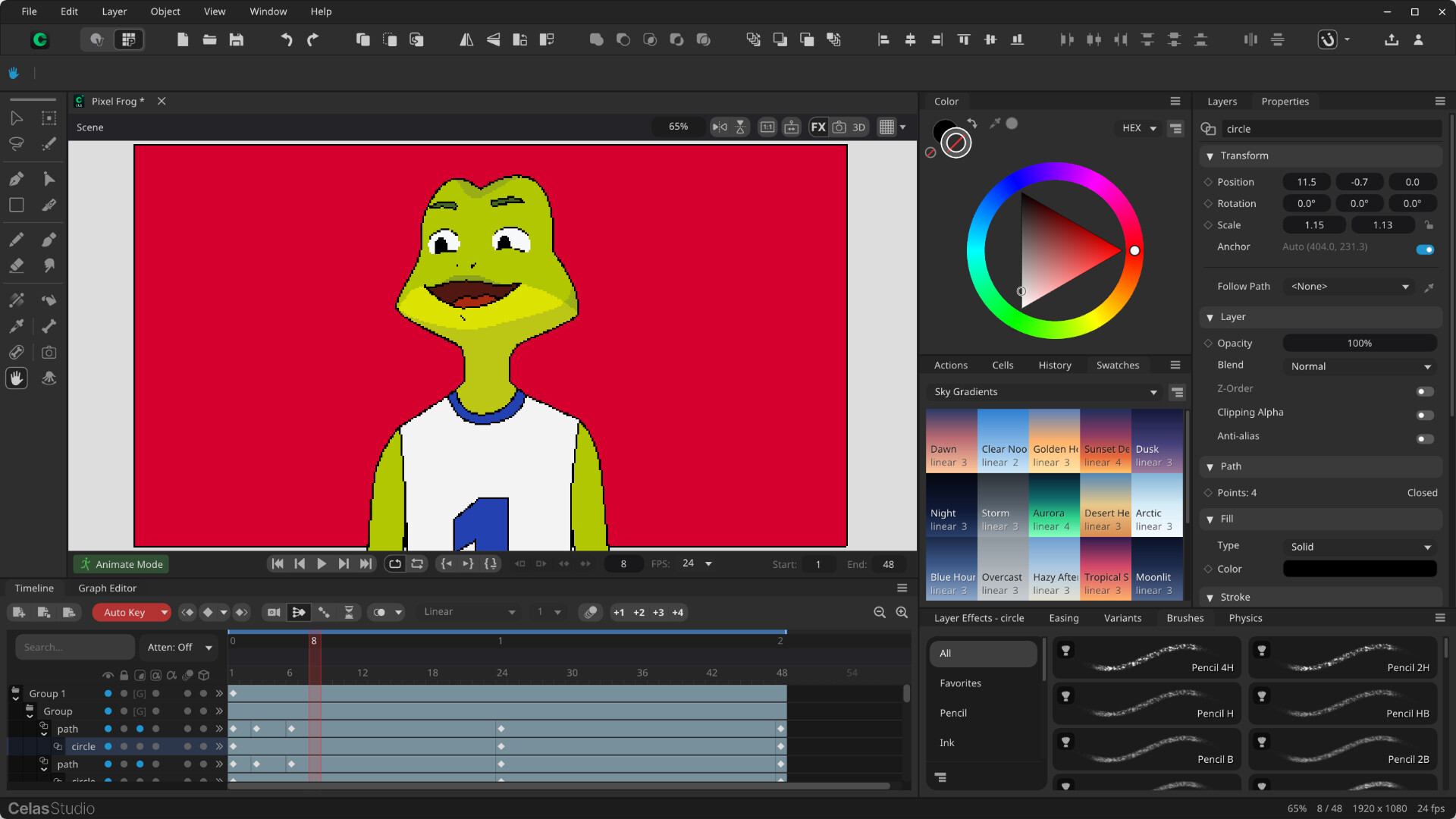The width and height of the screenshot is (1456, 819).
Task: Open the Follow Path dropdown
Action: pyautogui.click(x=1349, y=287)
